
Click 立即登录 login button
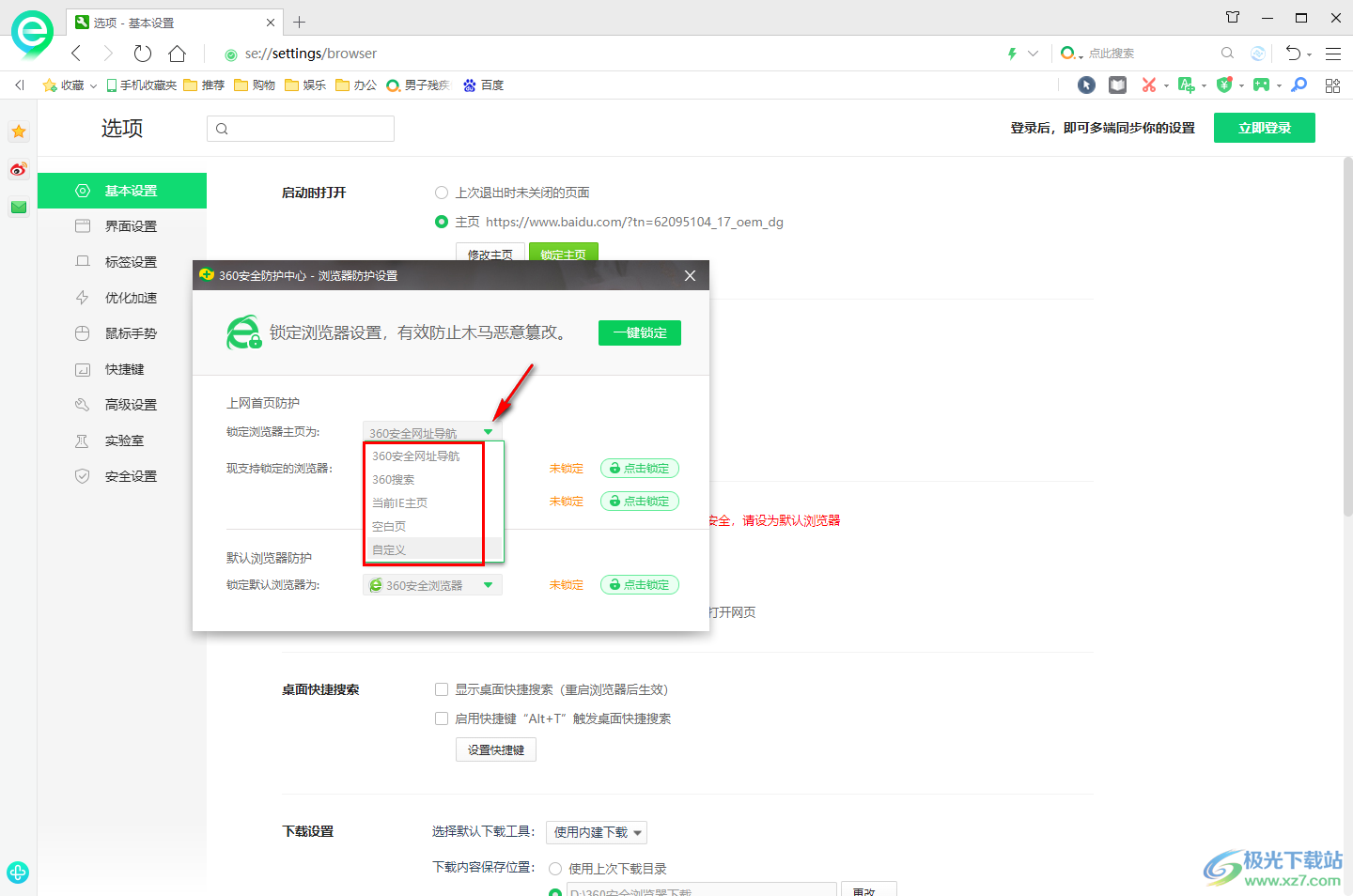click(1265, 128)
